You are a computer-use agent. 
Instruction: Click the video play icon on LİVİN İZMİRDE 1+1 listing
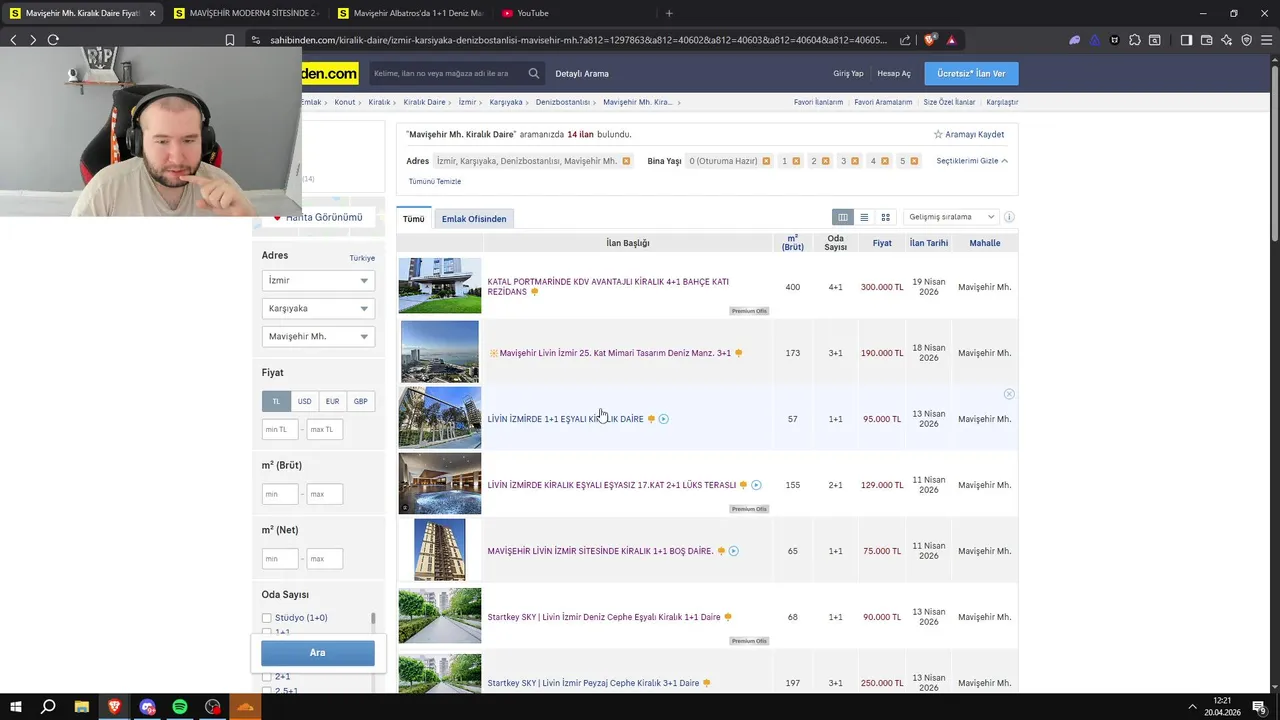[664, 419]
